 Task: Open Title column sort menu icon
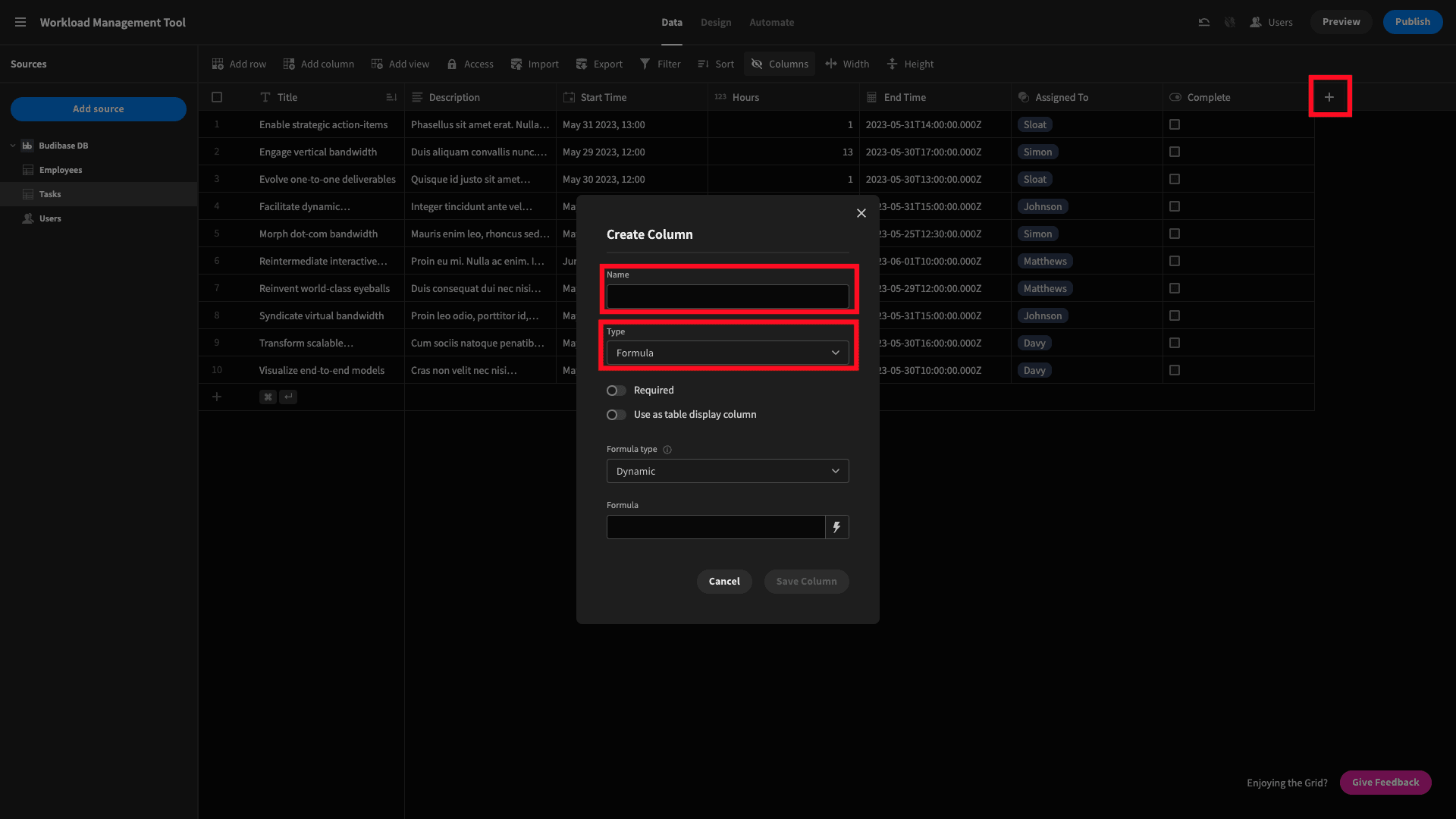[x=391, y=97]
